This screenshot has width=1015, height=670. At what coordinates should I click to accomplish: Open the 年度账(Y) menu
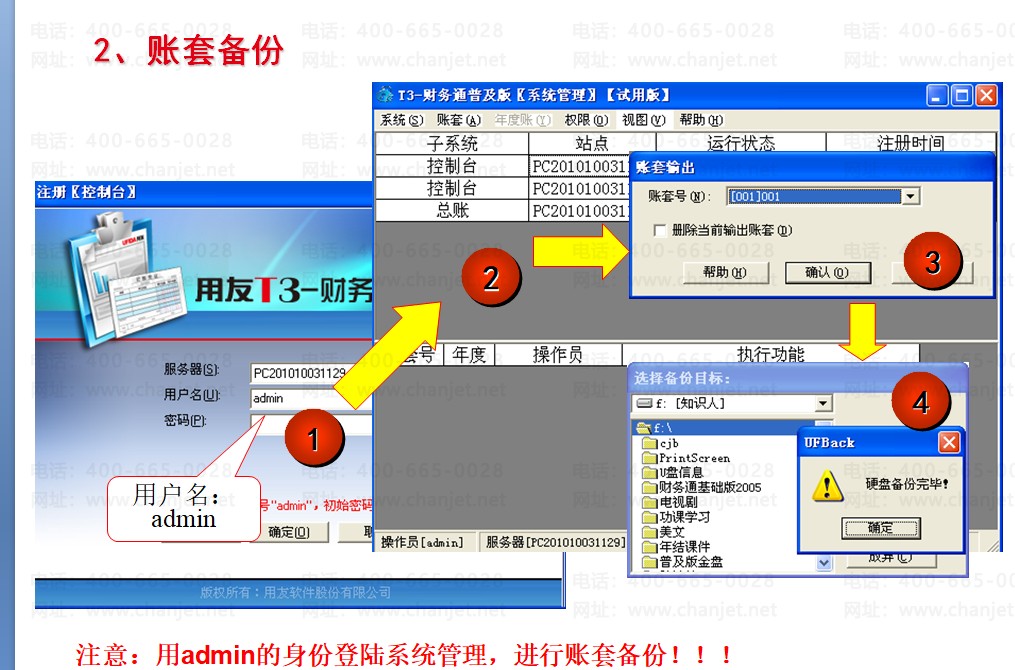click(x=522, y=120)
